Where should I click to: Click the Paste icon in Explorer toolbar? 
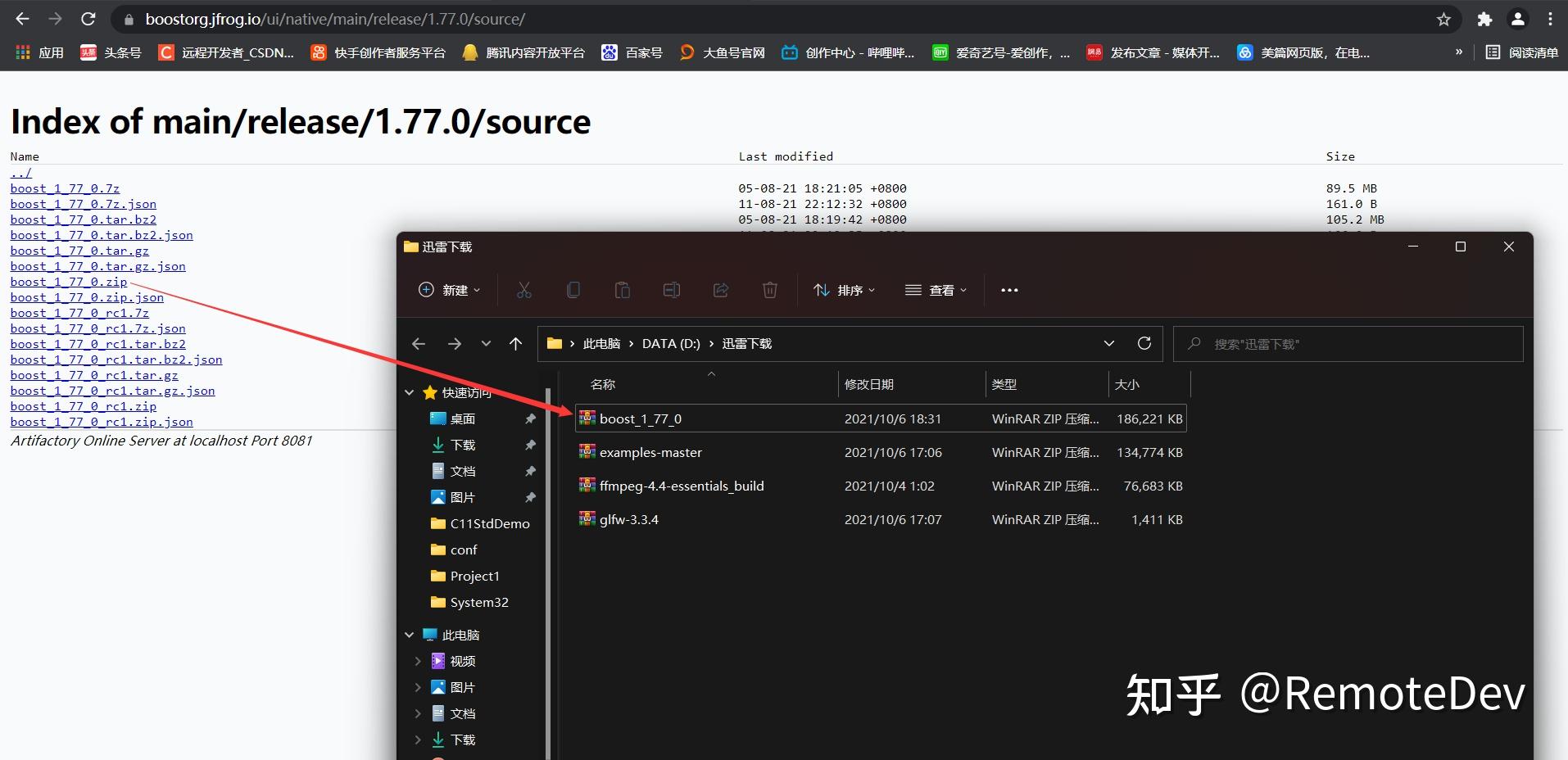(623, 290)
